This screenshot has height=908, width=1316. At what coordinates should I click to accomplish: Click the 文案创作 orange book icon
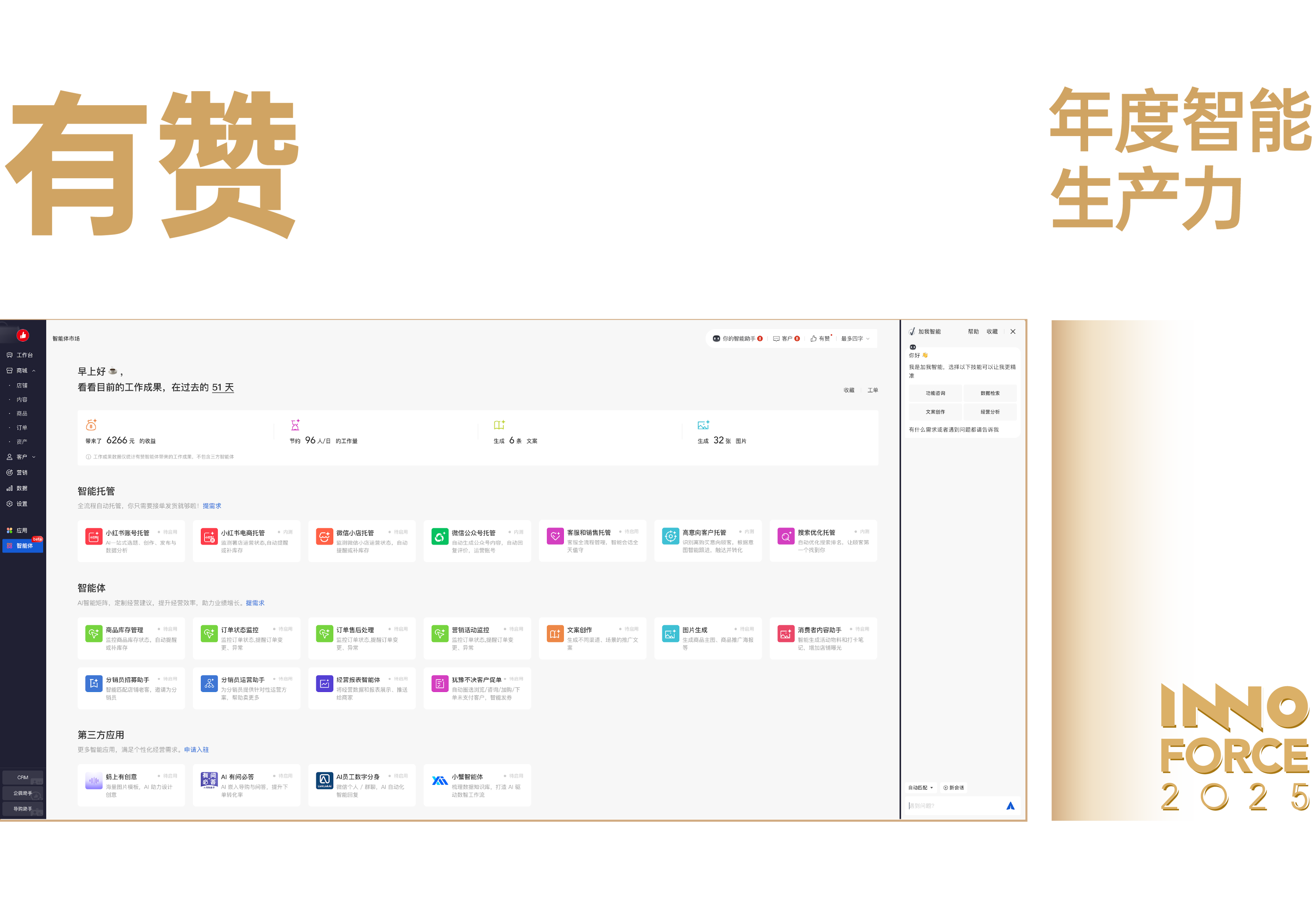(555, 634)
